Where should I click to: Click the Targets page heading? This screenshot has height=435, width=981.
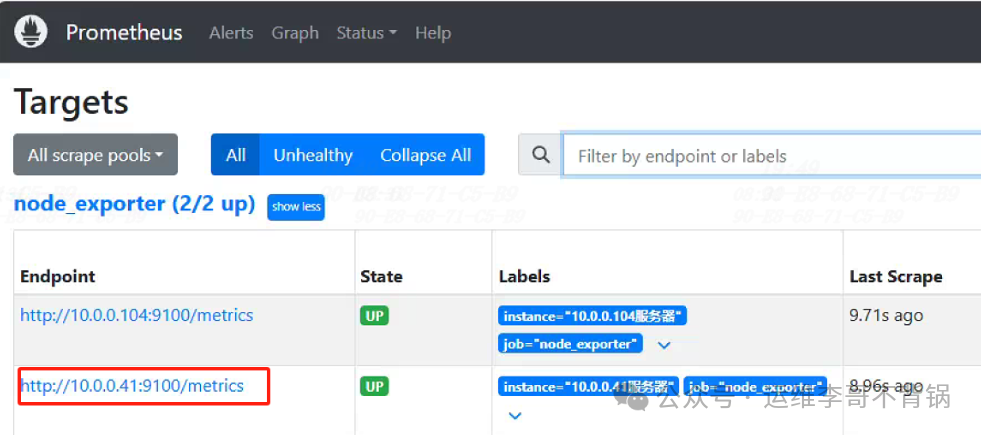[x=71, y=101]
